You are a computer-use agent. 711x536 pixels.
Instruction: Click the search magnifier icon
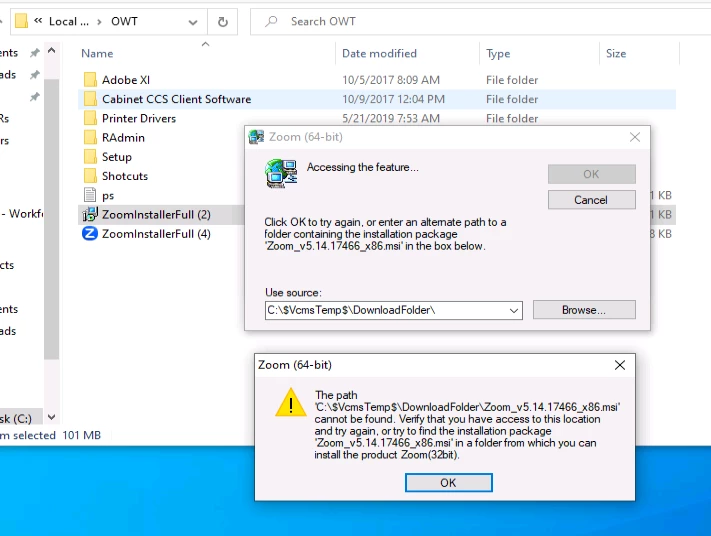271,21
